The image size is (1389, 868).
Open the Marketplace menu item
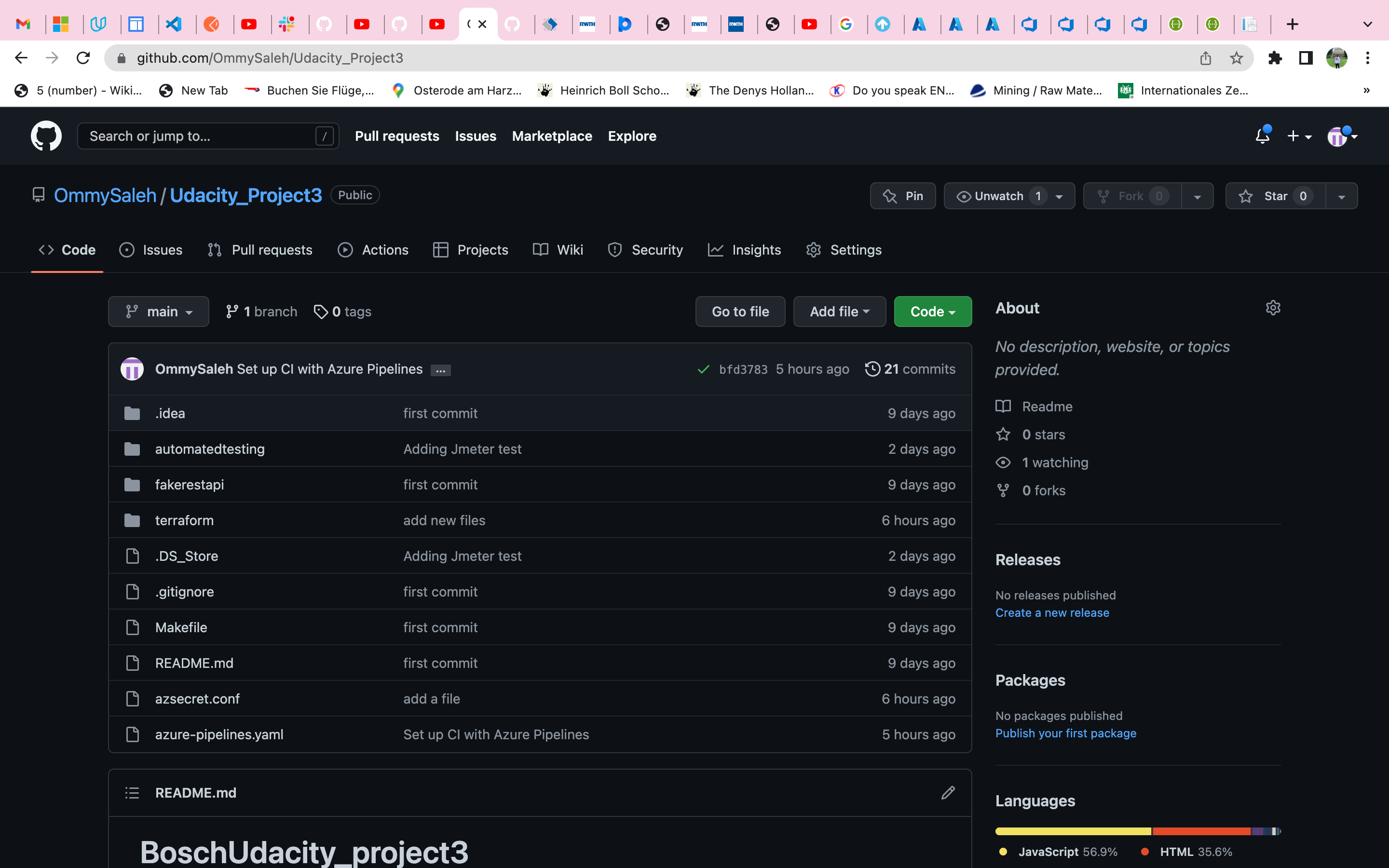552,136
